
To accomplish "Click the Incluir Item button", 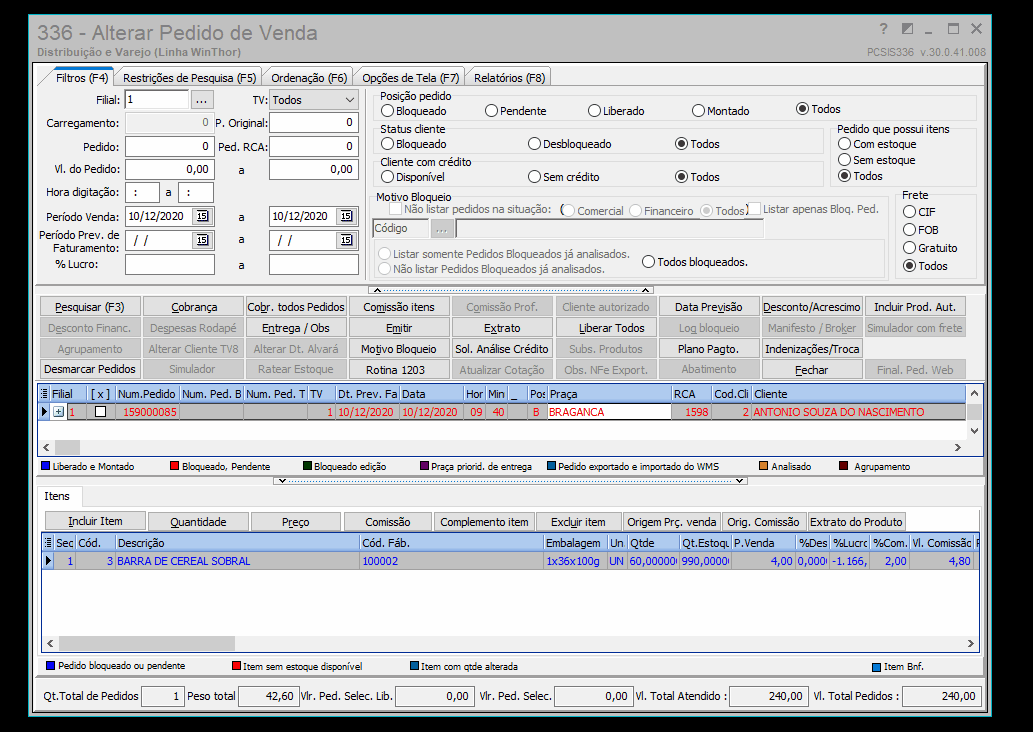I will 96,521.
